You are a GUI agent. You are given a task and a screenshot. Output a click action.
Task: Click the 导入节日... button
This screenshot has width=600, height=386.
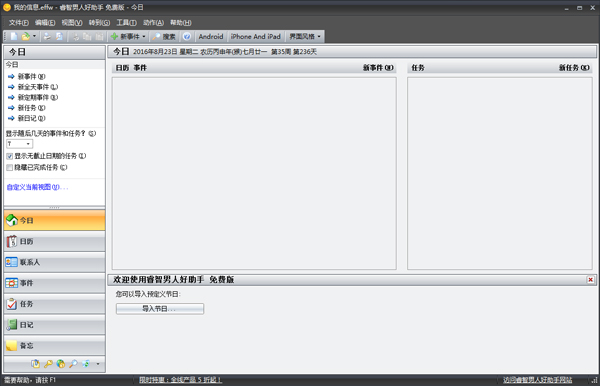tap(160, 309)
